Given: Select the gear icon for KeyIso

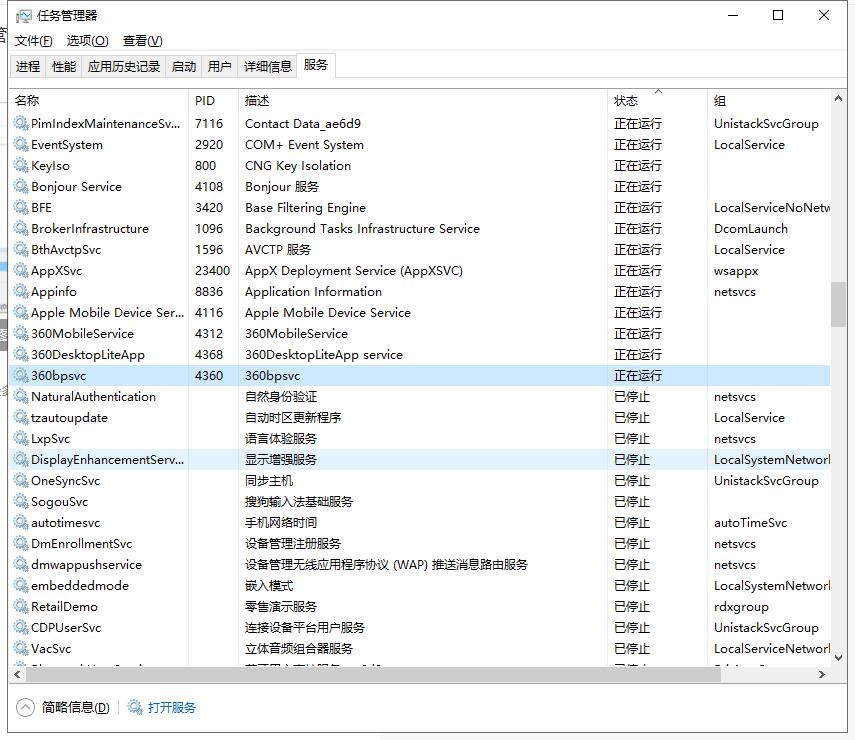Looking at the screenshot, I should click(20, 166).
